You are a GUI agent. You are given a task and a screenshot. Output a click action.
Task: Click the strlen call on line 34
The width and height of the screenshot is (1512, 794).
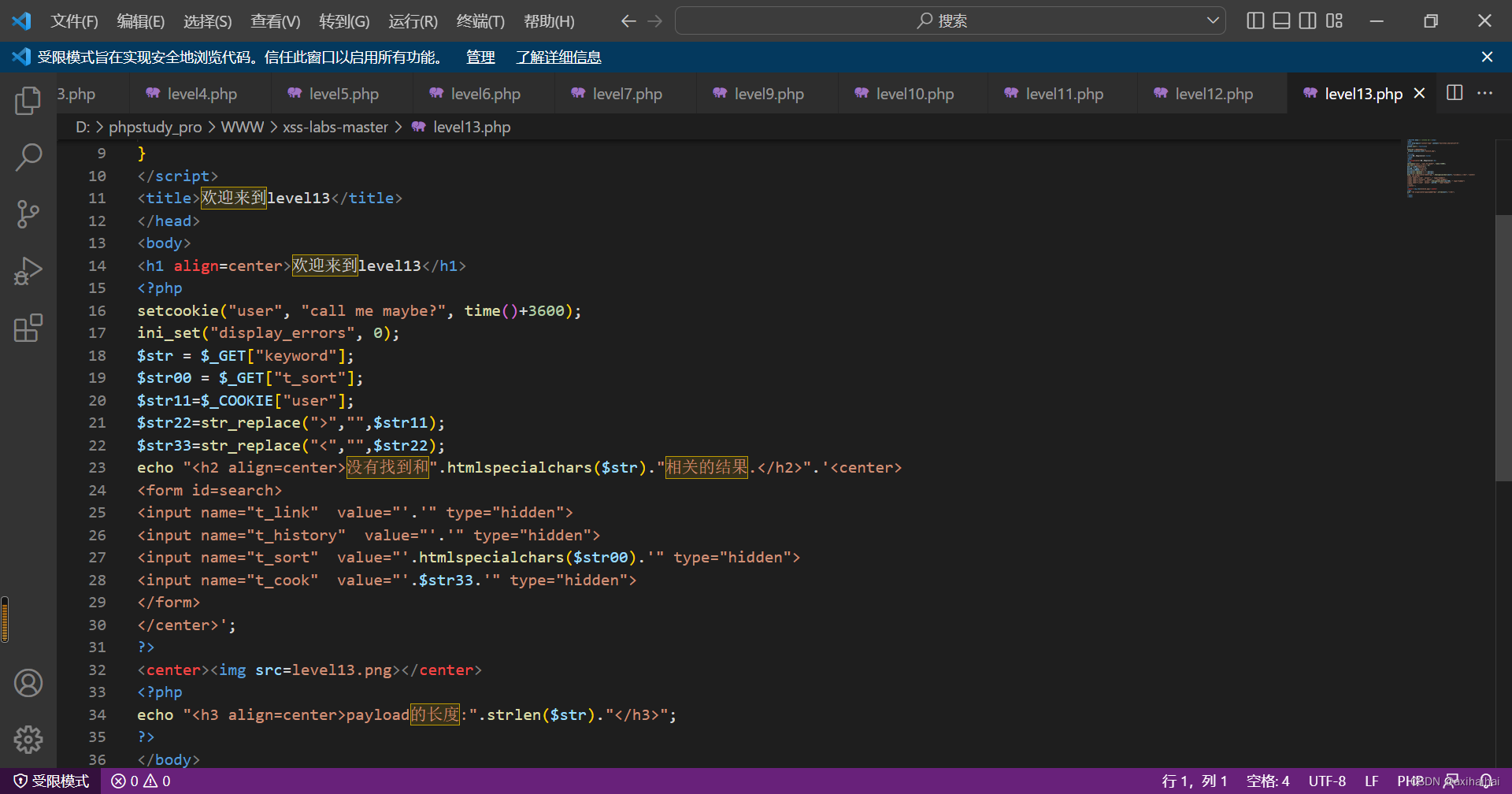point(513,715)
